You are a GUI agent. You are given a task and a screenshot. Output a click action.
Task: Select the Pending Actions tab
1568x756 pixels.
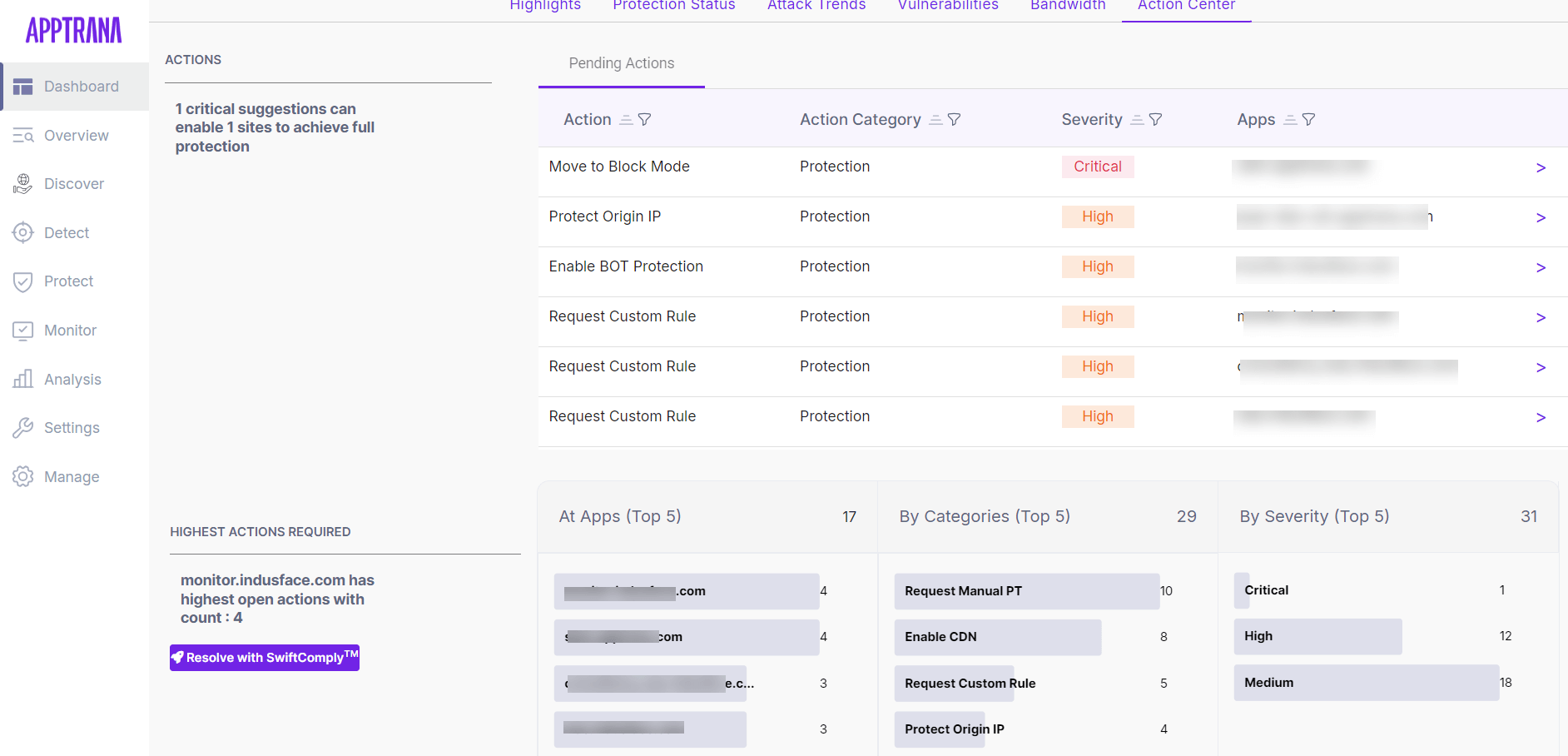[621, 63]
